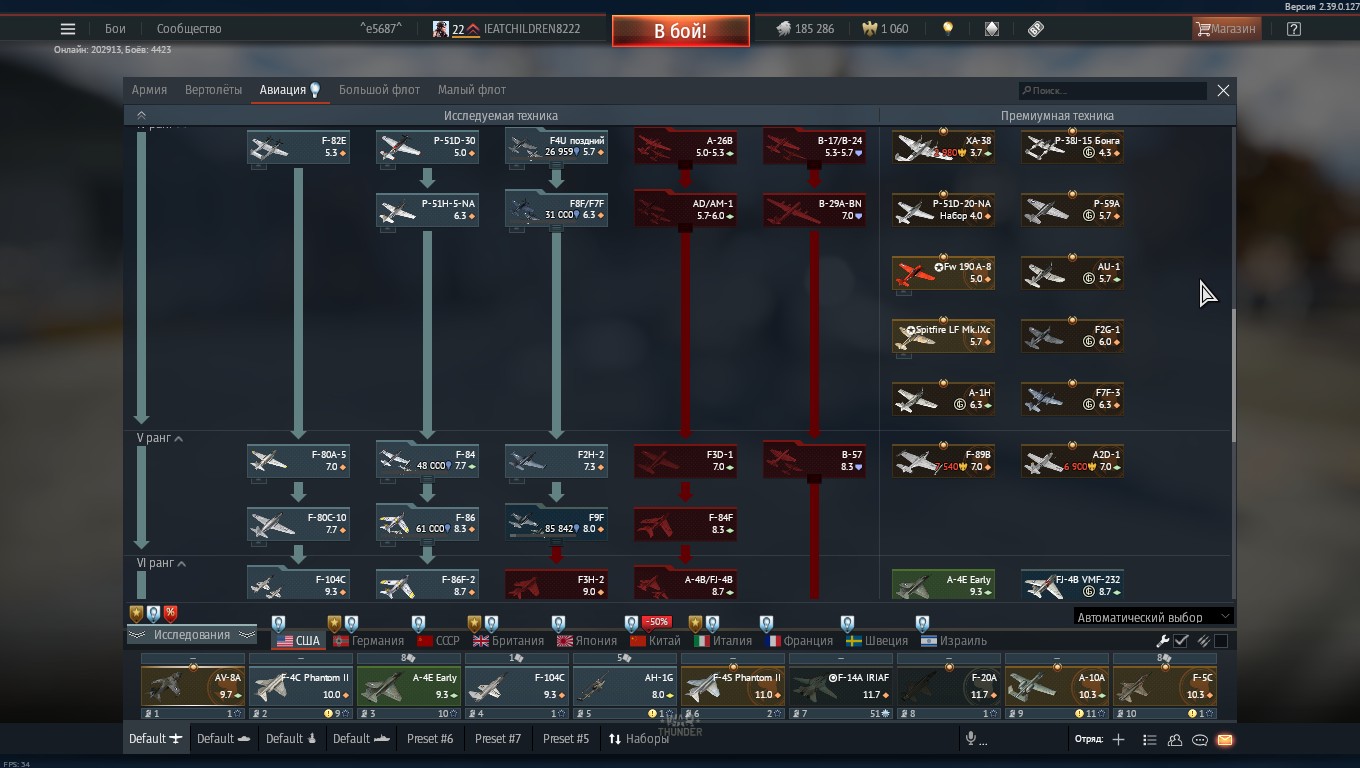Add squad member with plus icon

pyautogui.click(x=1118, y=739)
